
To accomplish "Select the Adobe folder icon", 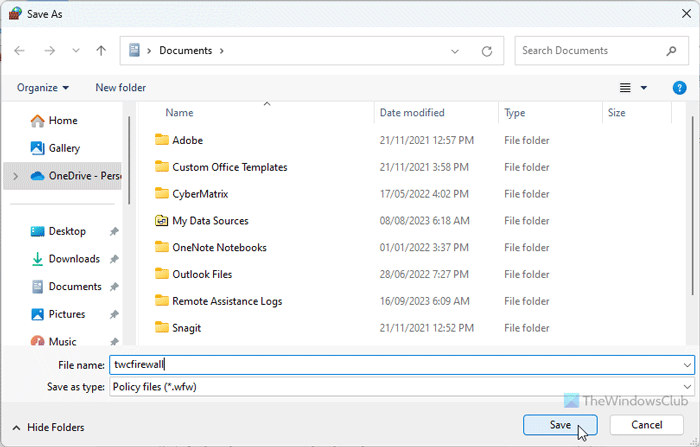I will click(162, 141).
